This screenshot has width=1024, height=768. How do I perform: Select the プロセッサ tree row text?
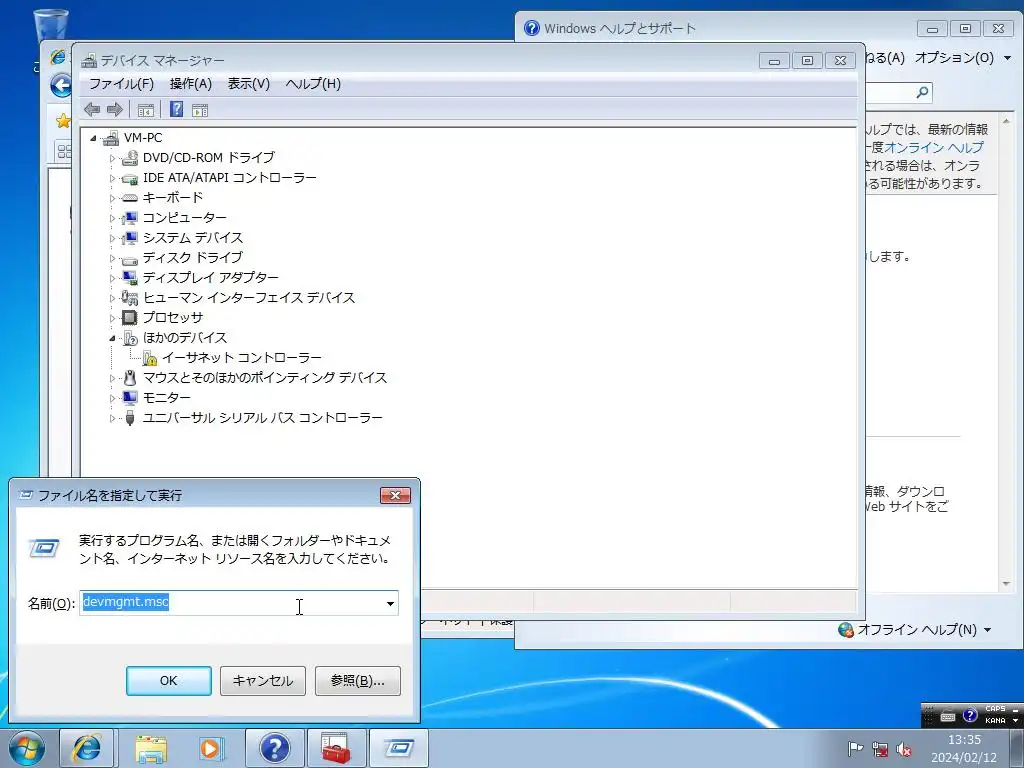click(173, 317)
